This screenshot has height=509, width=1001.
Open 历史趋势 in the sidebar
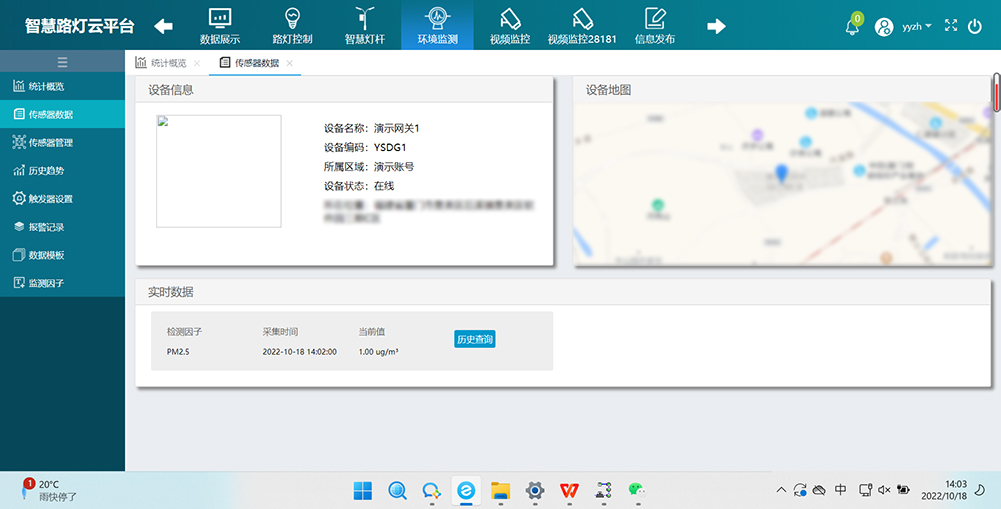pyautogui.click(x=46, y=171)
